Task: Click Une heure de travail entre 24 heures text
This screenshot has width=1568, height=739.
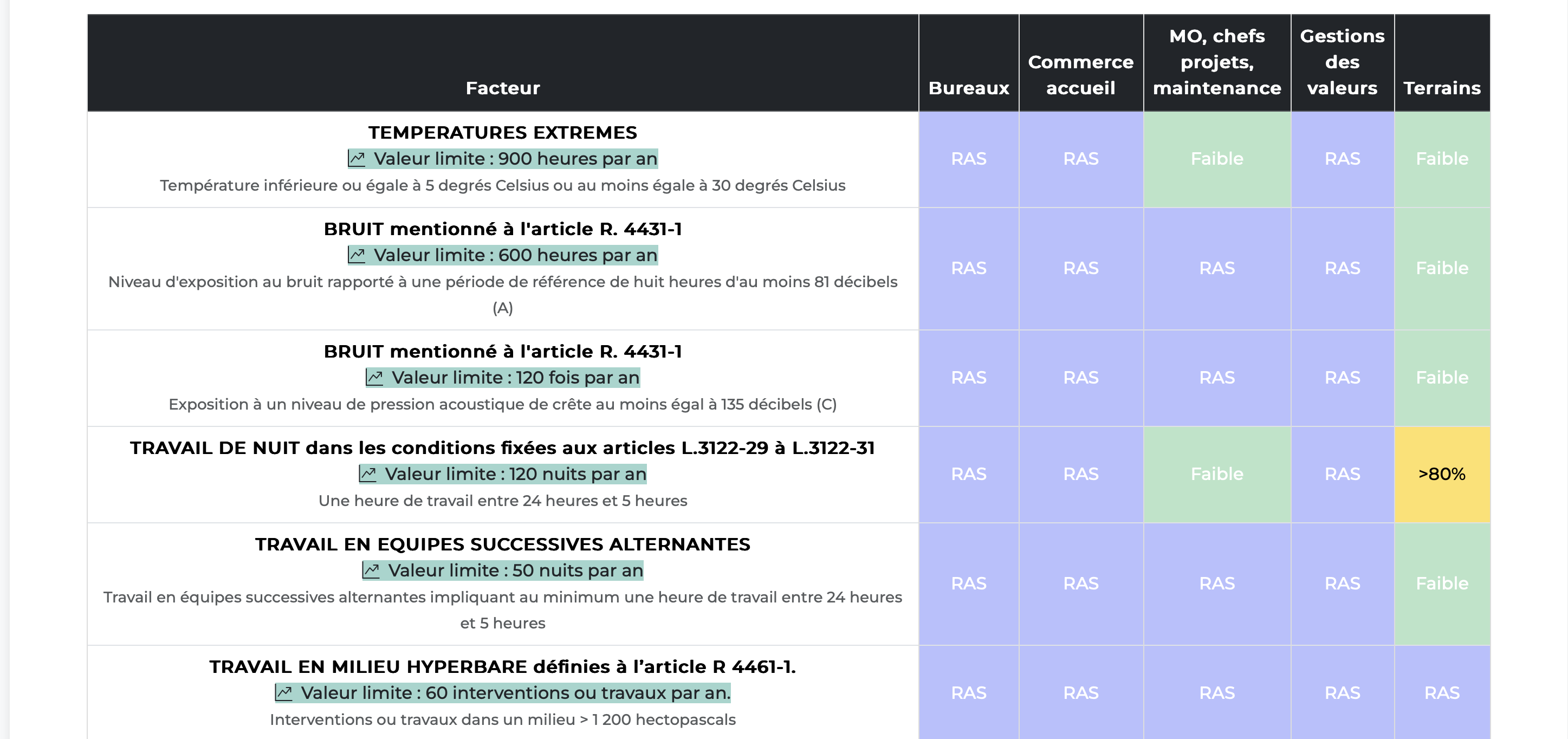Action: click(x=503, y=501)
